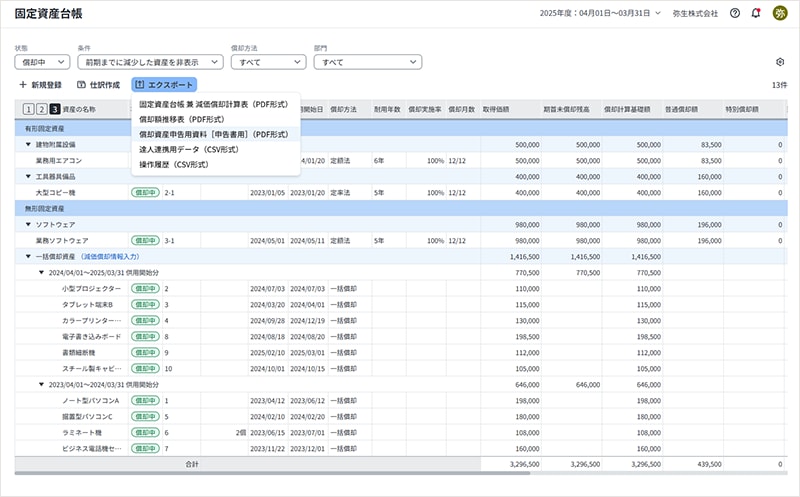
Task: Select the ビジネス電話機セ… asset row
Action: click(x=401, y=449)
